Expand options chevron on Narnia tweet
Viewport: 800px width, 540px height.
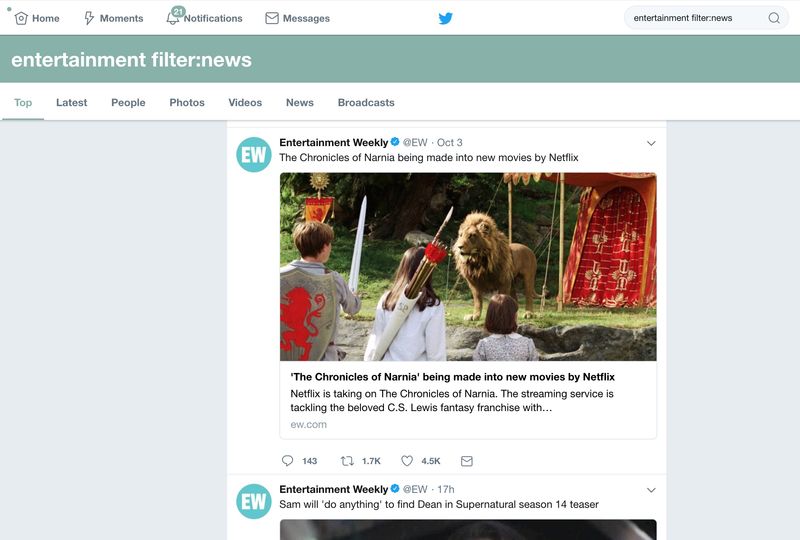(x=651, y=143)
